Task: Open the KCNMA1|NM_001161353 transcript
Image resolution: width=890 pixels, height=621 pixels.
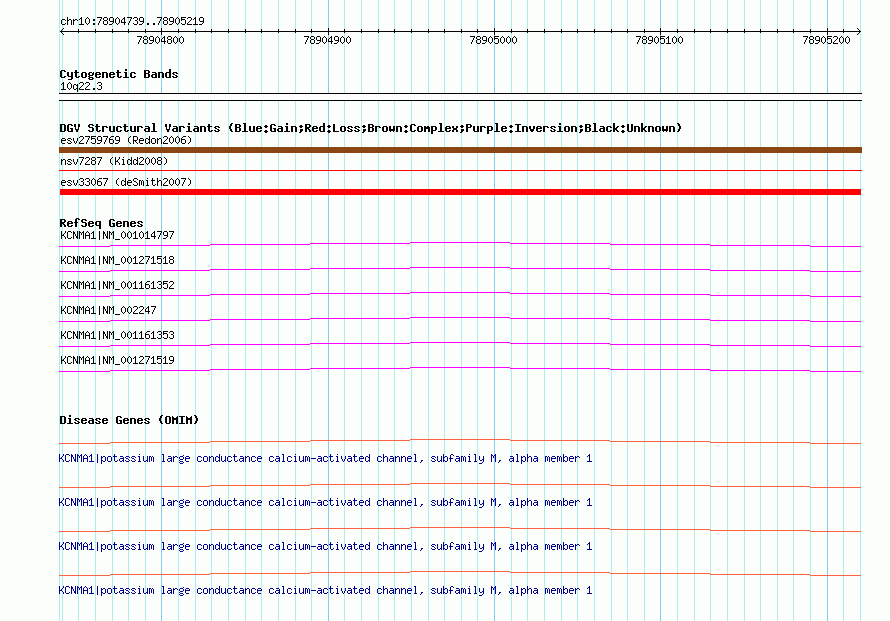Action: (x=117, y=335)
